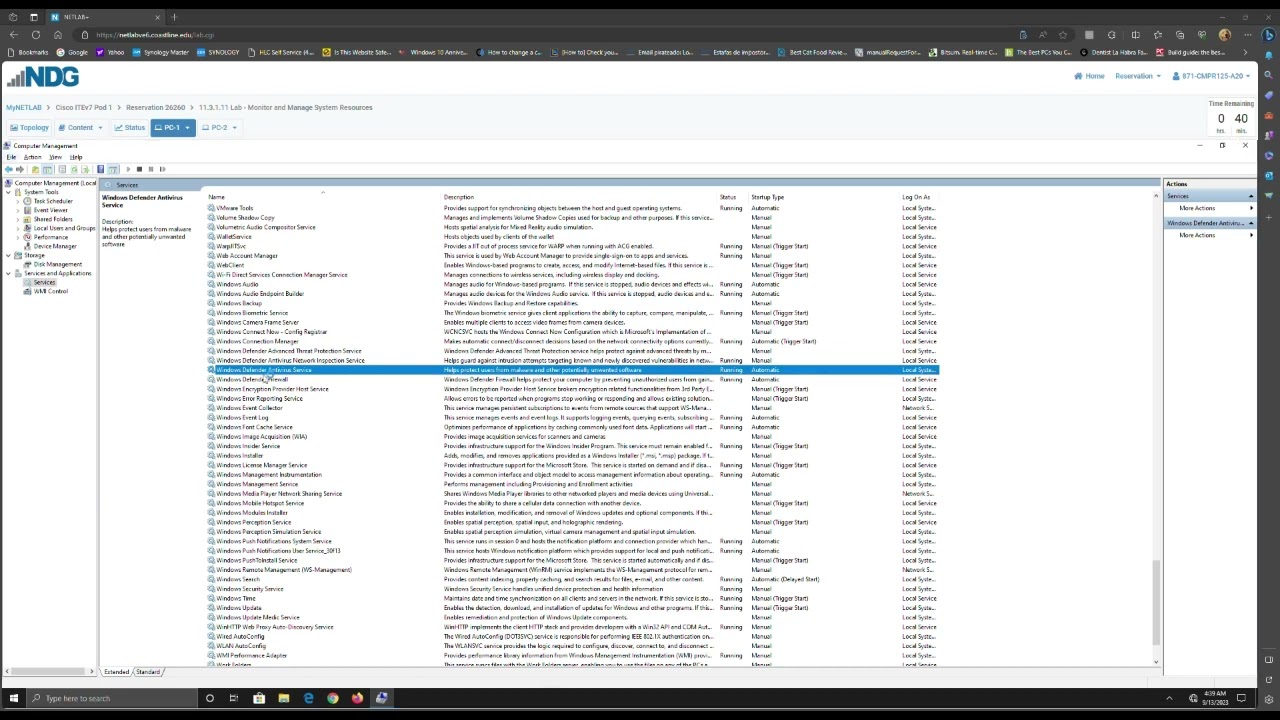Select Disk Management in the tree

tap(58, 264)
